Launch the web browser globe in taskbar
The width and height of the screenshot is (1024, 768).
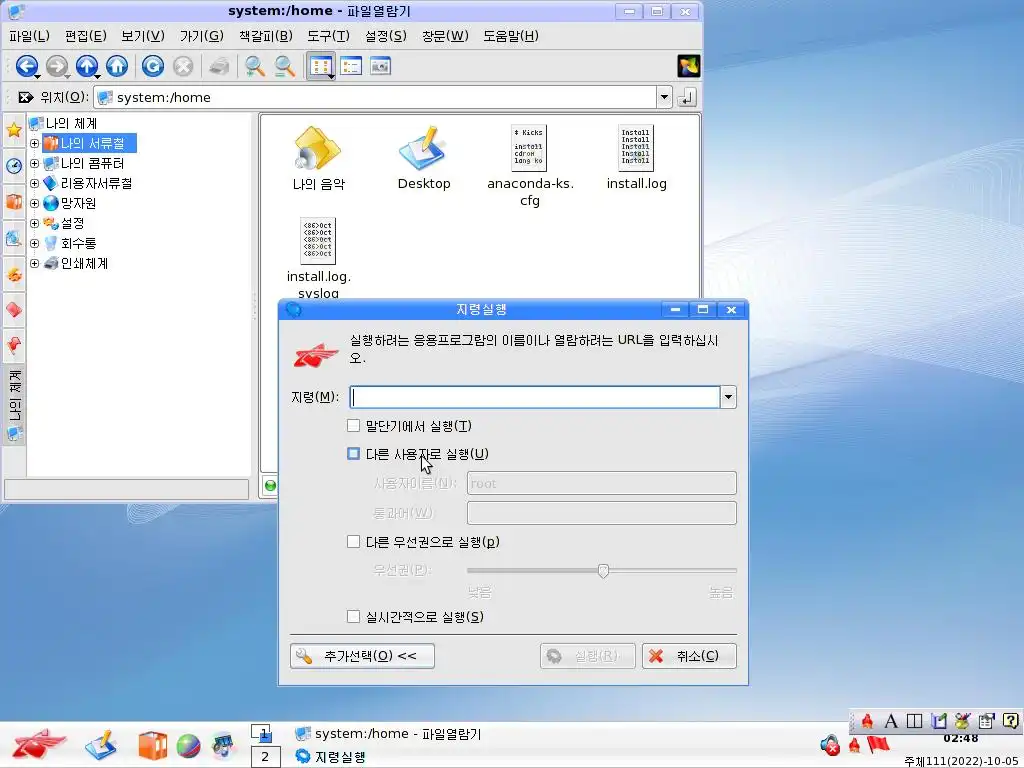click(188, 746)
